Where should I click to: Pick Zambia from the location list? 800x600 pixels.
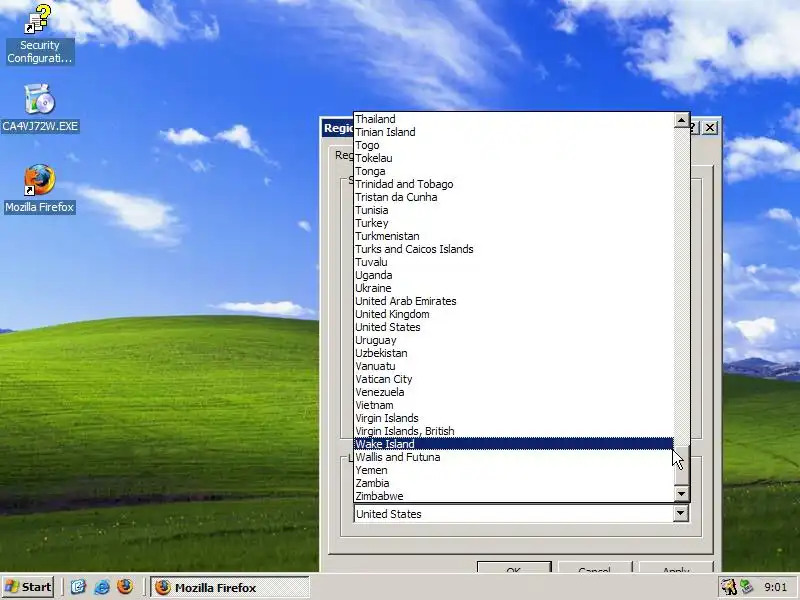point(514,483)
